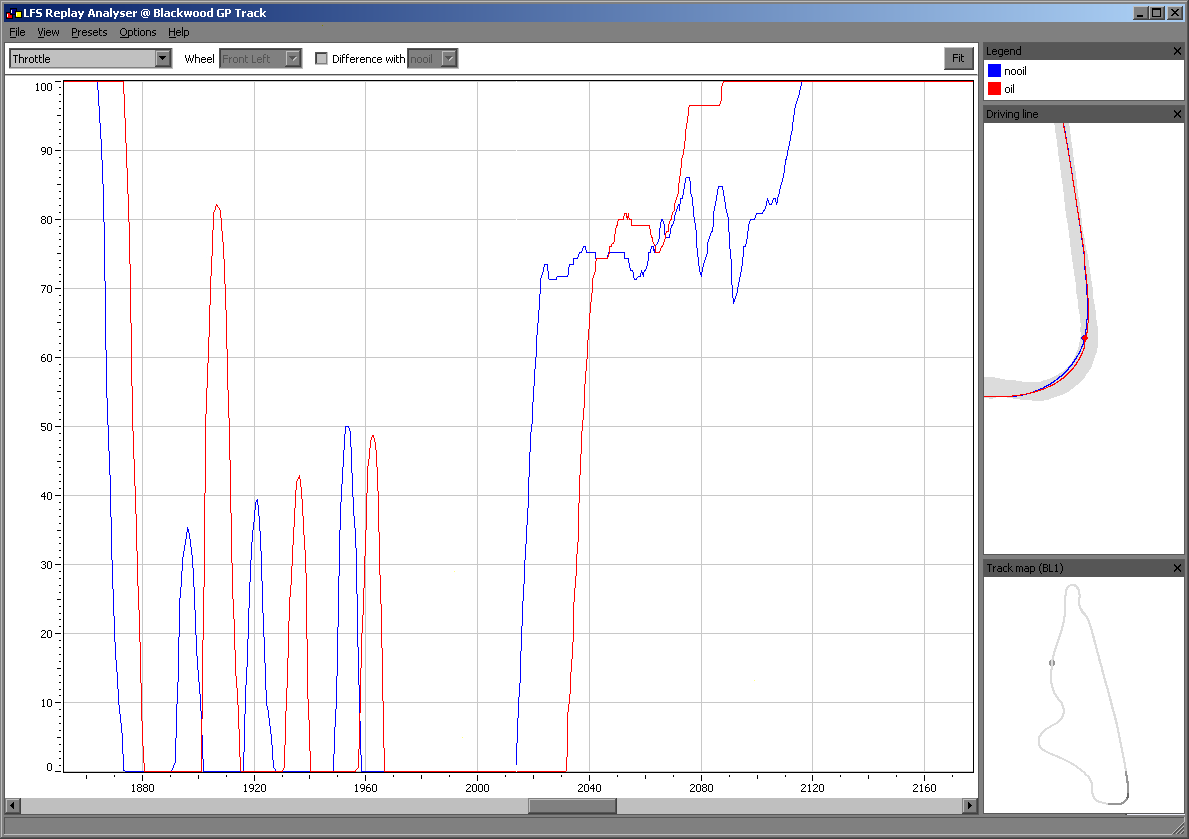Click the 100 y-axis label
Viewport: 1189px width, 839px height.
pos(43,86)
